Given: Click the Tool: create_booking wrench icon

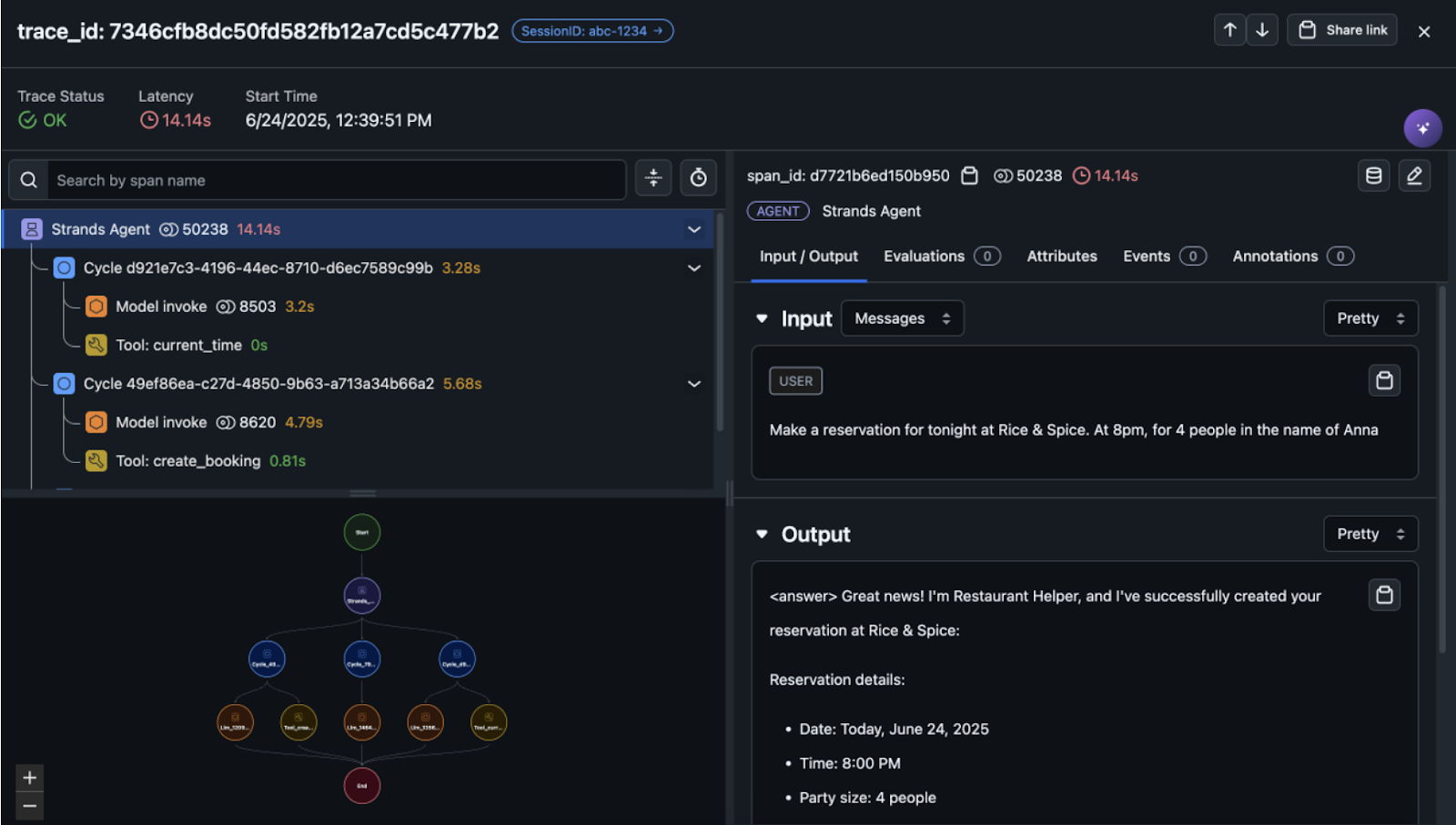Looking at the screenshot, I should (96, 461).
